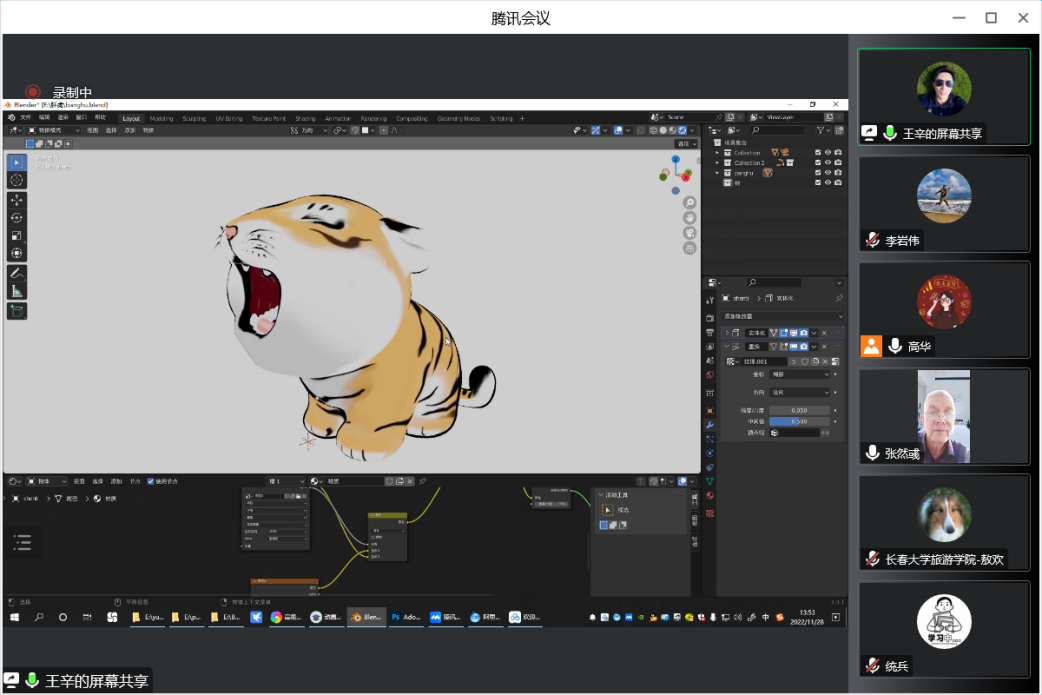
Task: Open the texture checker properties tab
Action: (x=710, y=514)
